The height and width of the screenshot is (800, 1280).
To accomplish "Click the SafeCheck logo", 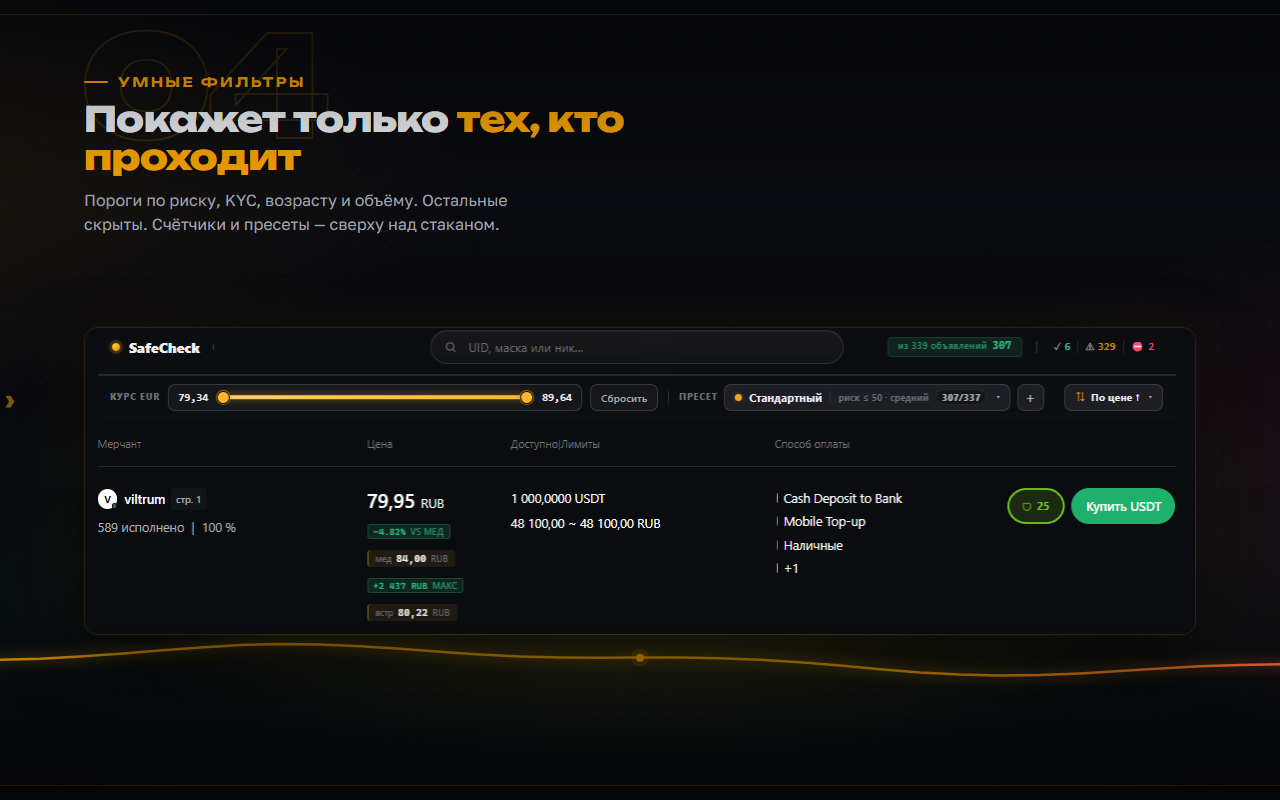I will tap(156, 348).
